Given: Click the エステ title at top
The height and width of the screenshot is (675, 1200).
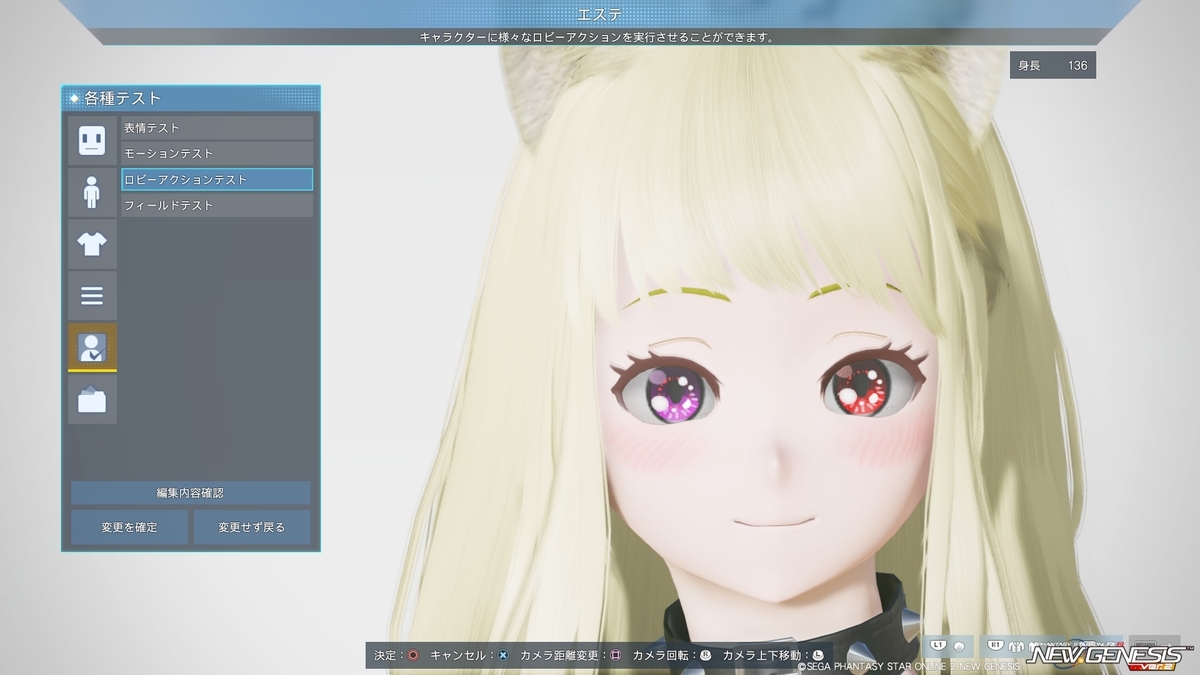Looking at the screenshot, I should [x=600, y=13].
